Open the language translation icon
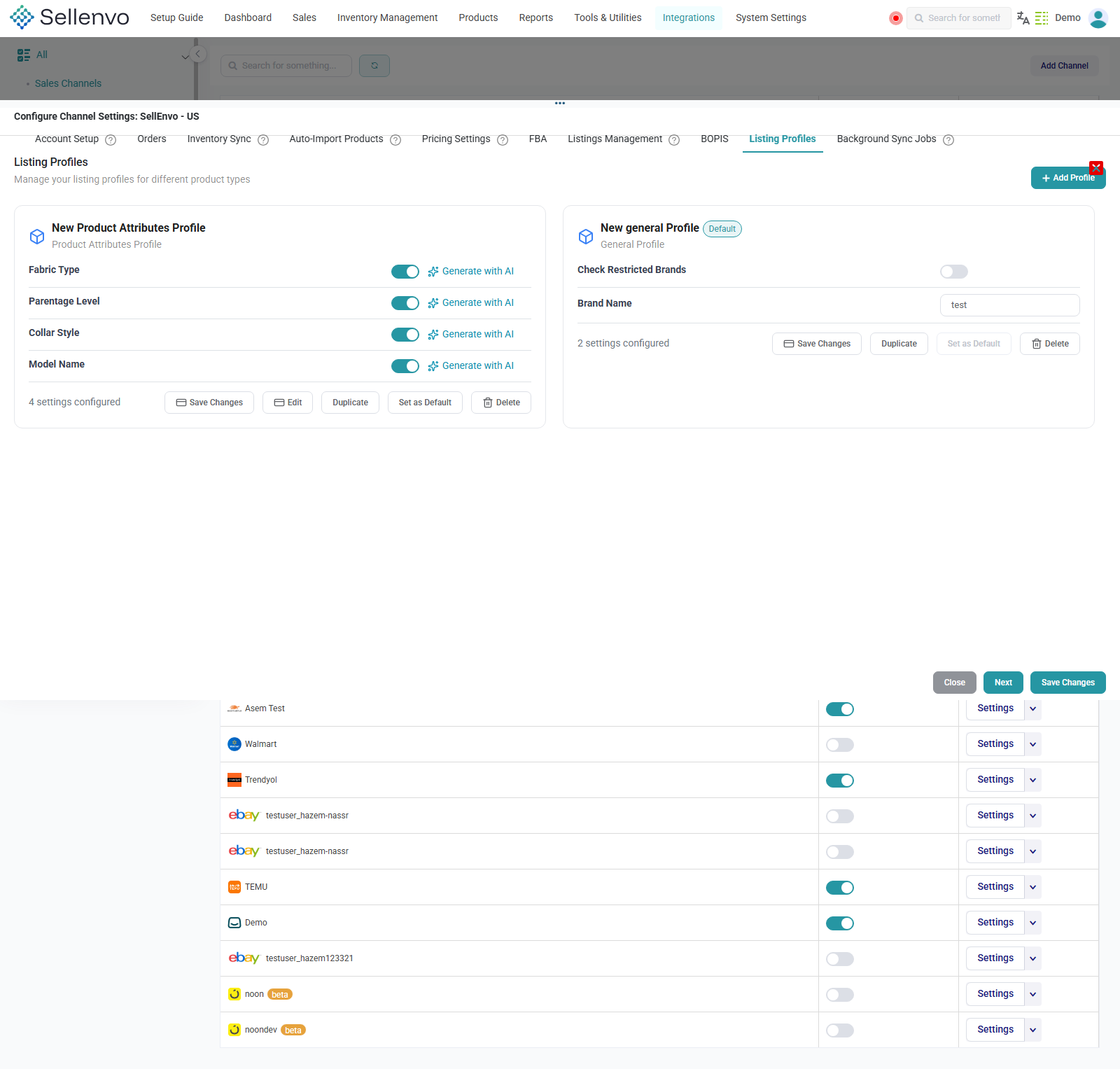The width and height of the screenshot is (1120, 1069). click(x=1023, y=18)
